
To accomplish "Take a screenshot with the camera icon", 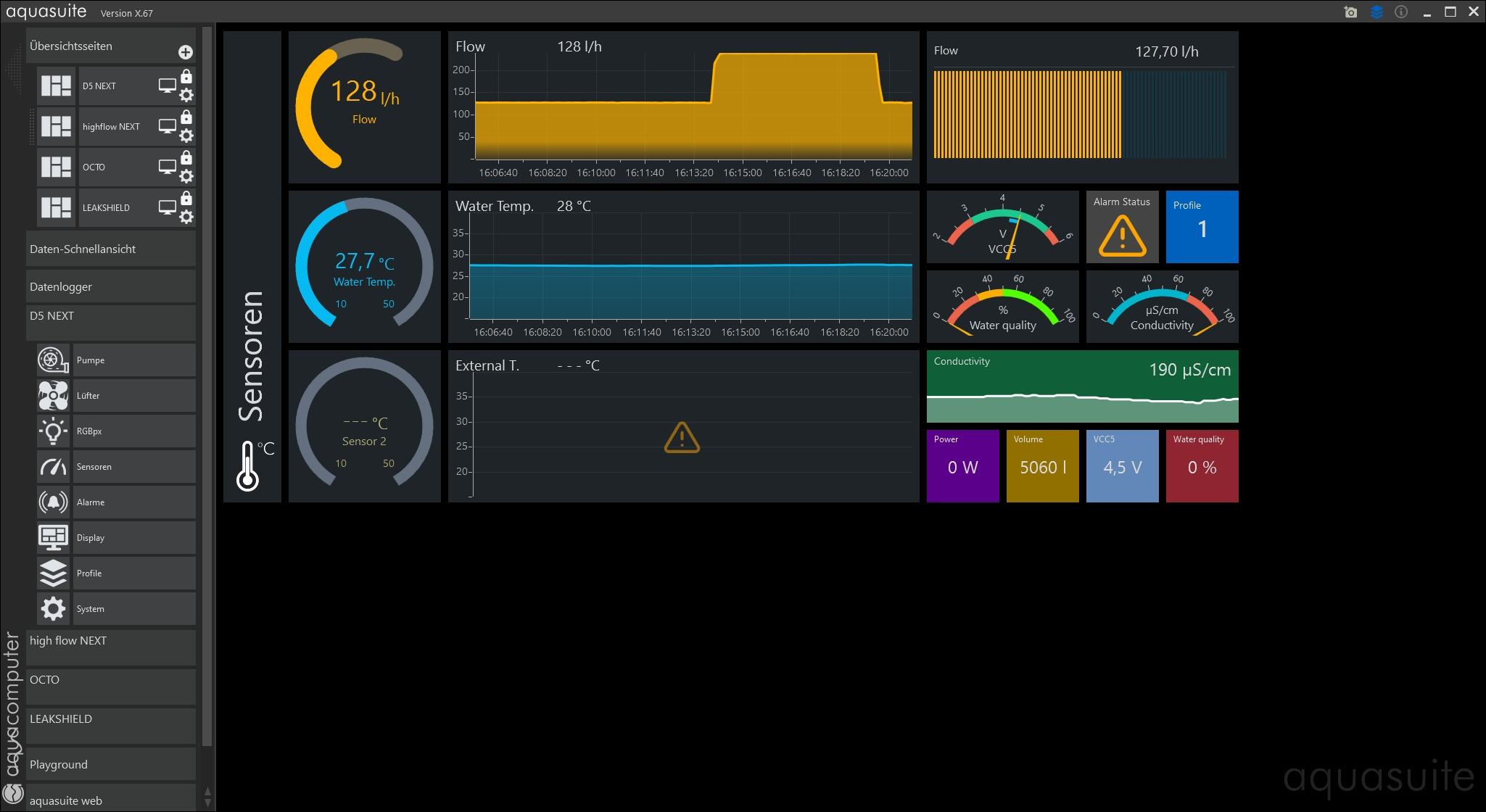I will pos(1350,12).
